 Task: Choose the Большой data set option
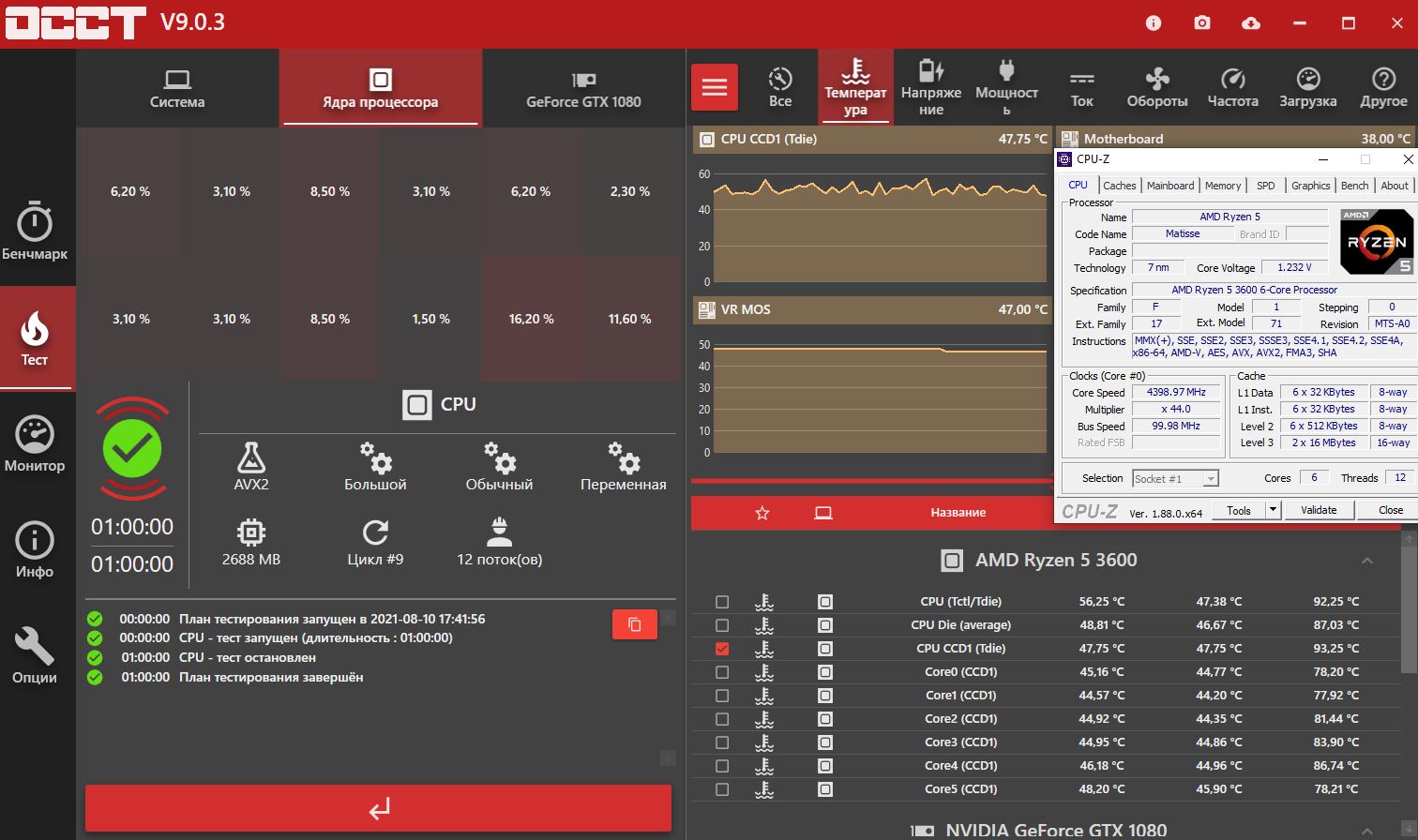(375, 467)
